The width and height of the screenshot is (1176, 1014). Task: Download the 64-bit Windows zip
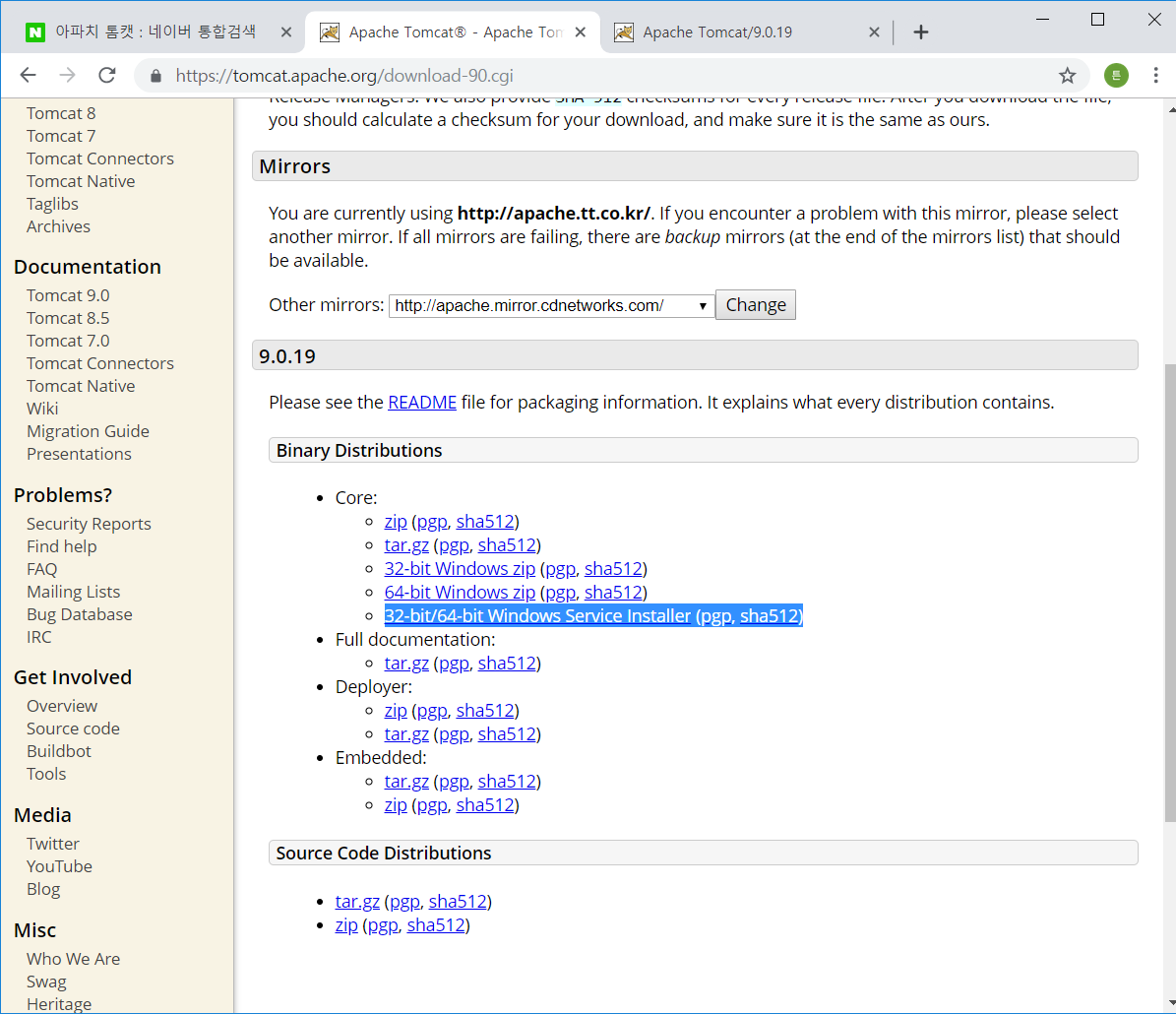click(460, 593)
